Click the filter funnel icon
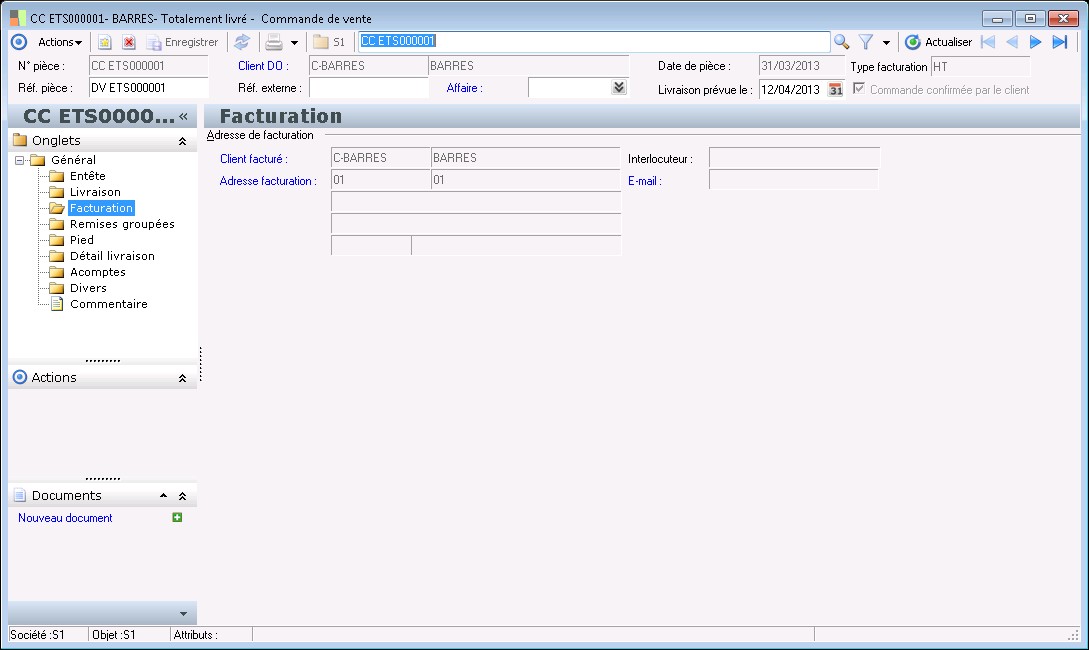 [x=865, y=42]
